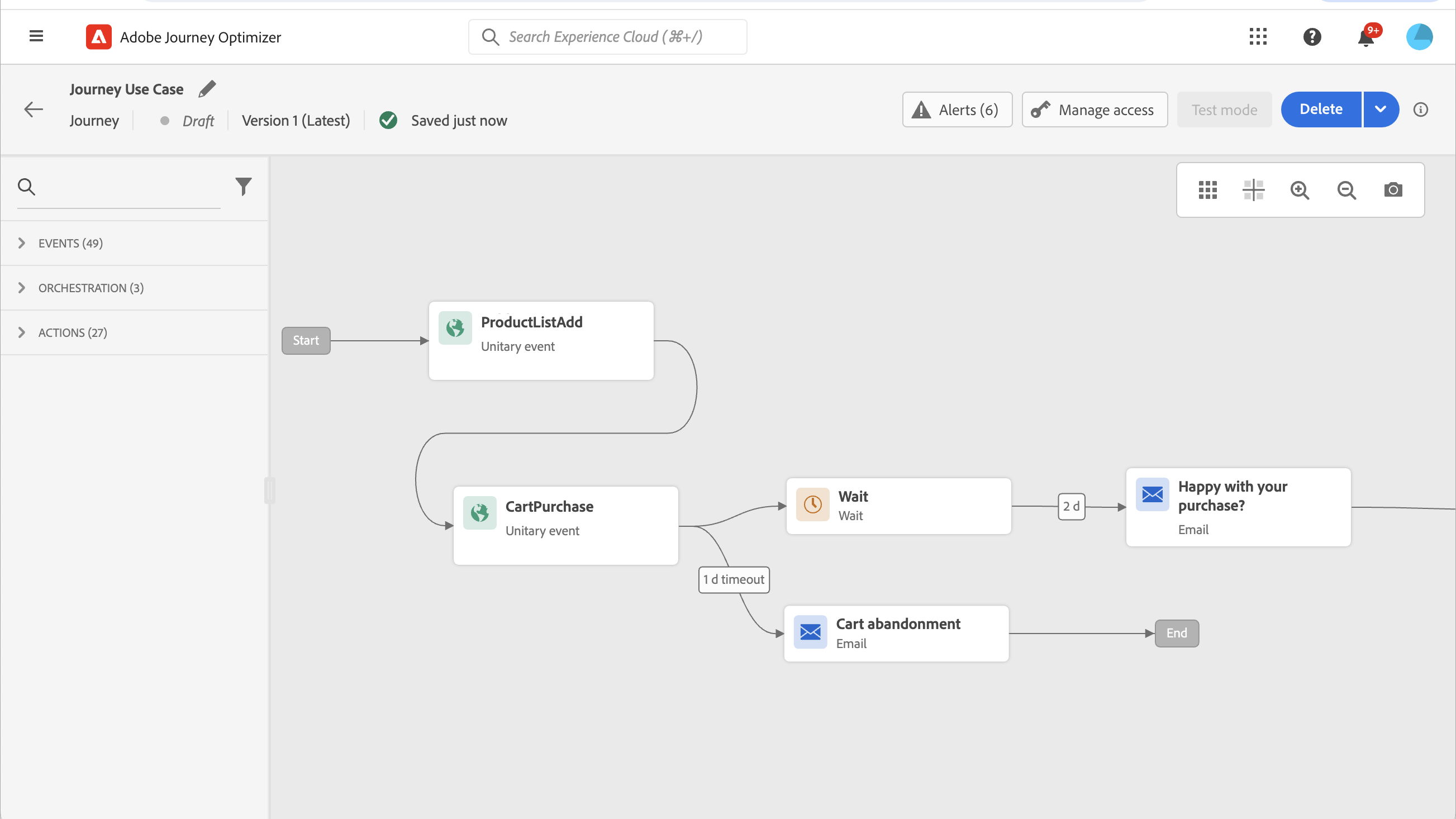Click the grid layout icon in canvas toolbar

point(1207,190)
